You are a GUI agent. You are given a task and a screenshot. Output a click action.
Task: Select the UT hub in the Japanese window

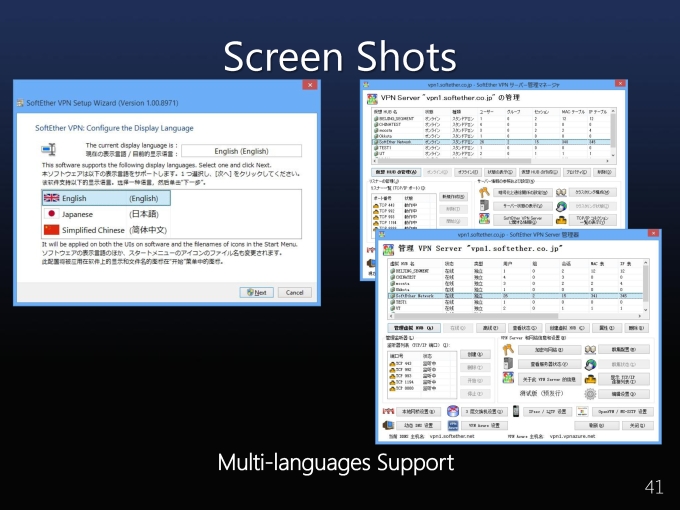(x=491, y=153)
